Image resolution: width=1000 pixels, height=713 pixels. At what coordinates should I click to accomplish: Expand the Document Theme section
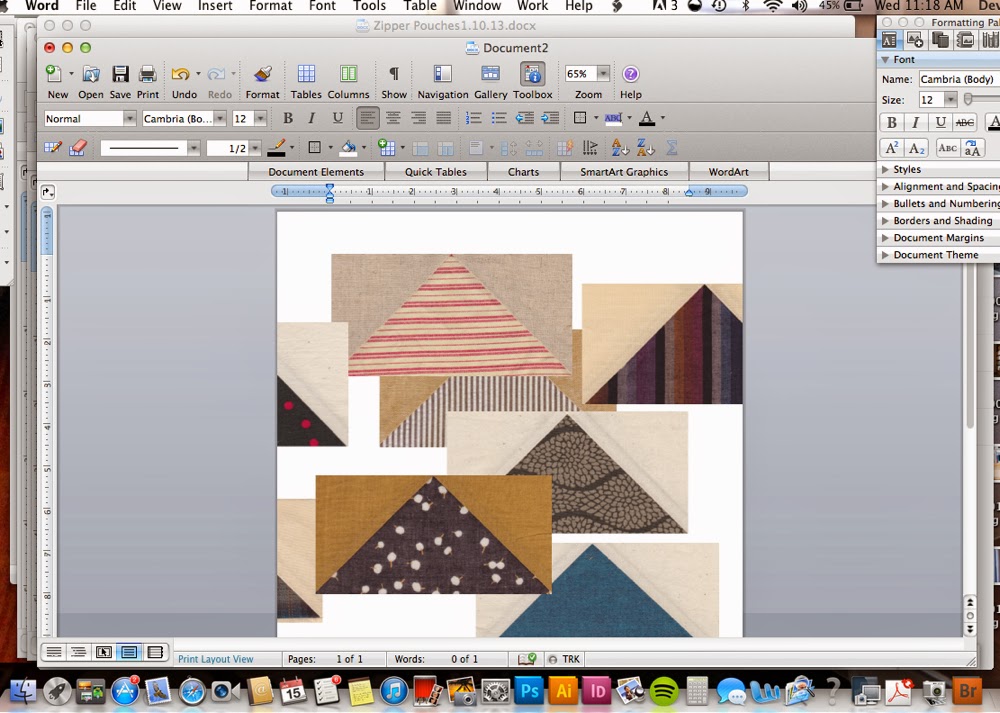coord(938,254)
